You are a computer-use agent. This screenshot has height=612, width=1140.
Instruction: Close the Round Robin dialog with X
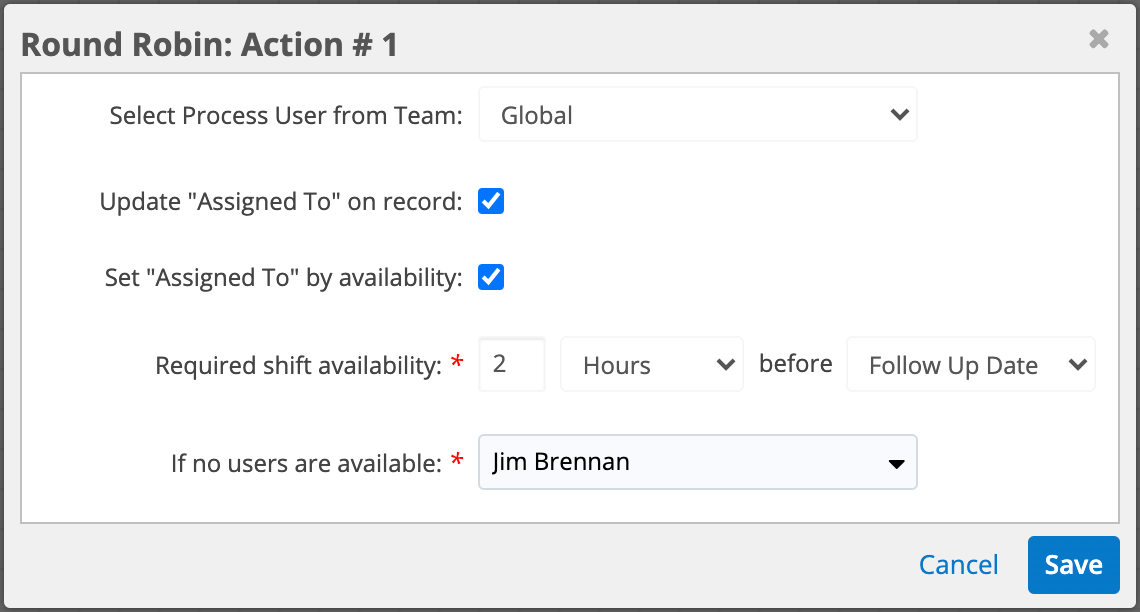[x=1098, y=39]
